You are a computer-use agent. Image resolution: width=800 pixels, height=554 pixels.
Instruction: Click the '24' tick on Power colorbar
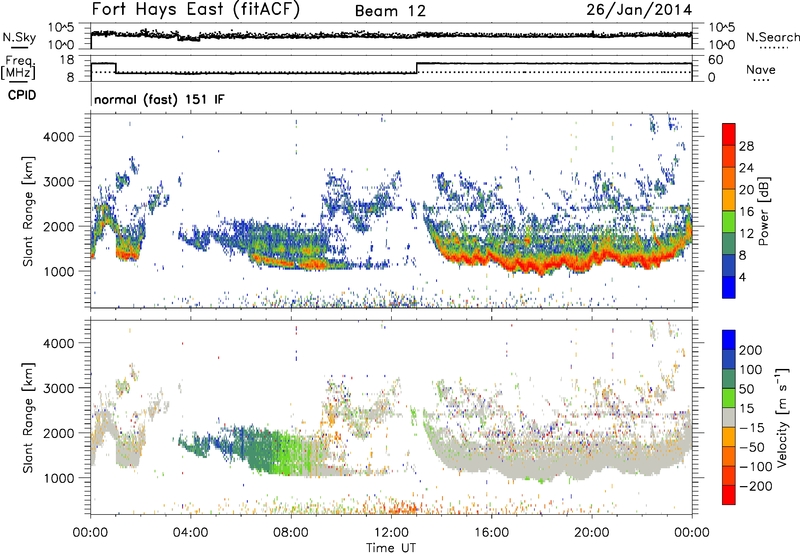[746, 168]
